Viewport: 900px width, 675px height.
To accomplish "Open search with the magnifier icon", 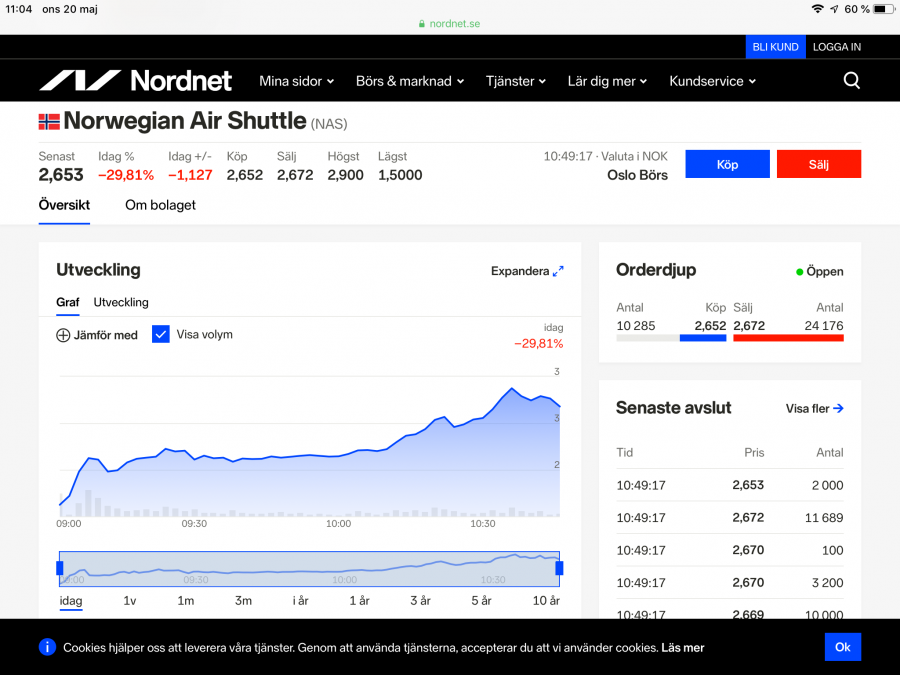I will tap(851, 81).
